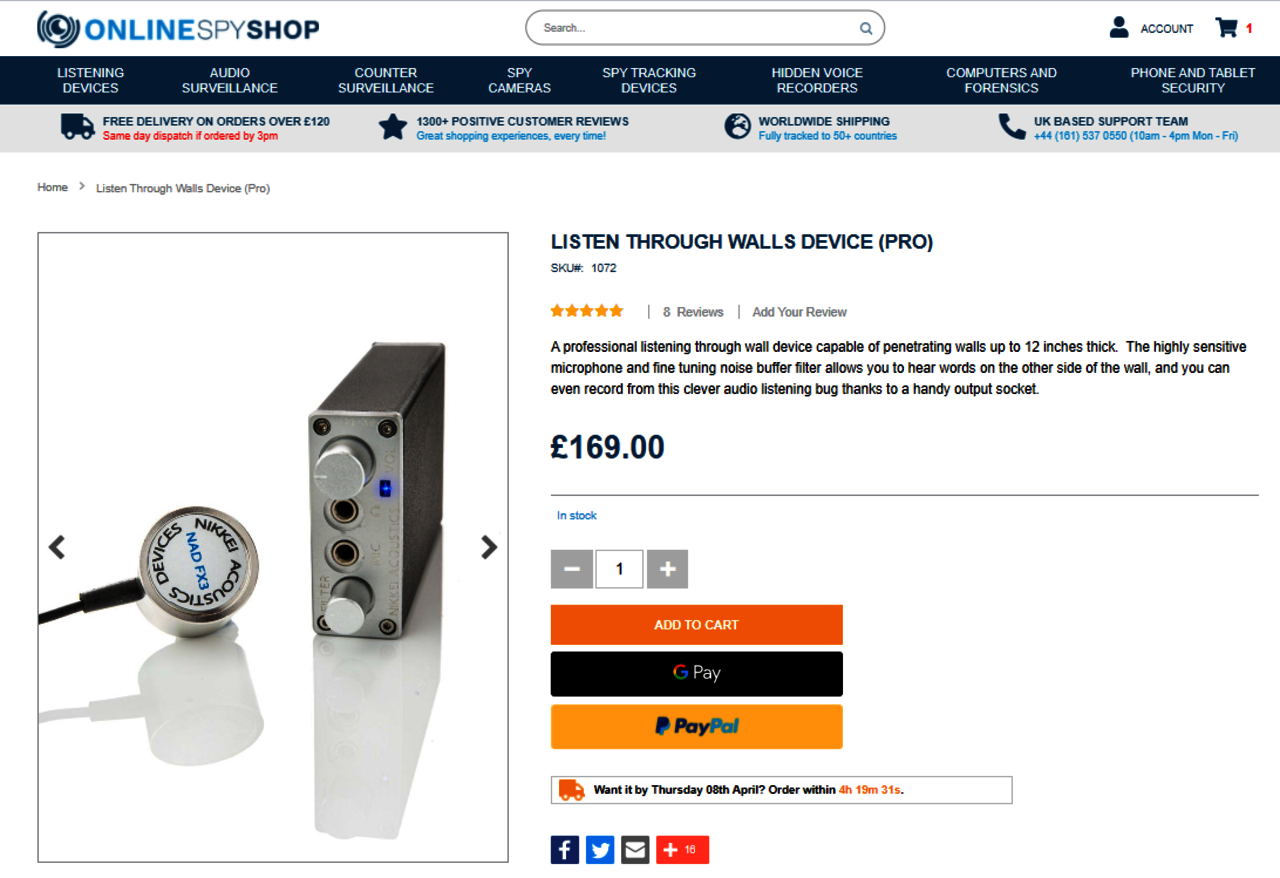Click the Account person icon
Screen dimensions: 1280x878
(x=1119, y=28)
